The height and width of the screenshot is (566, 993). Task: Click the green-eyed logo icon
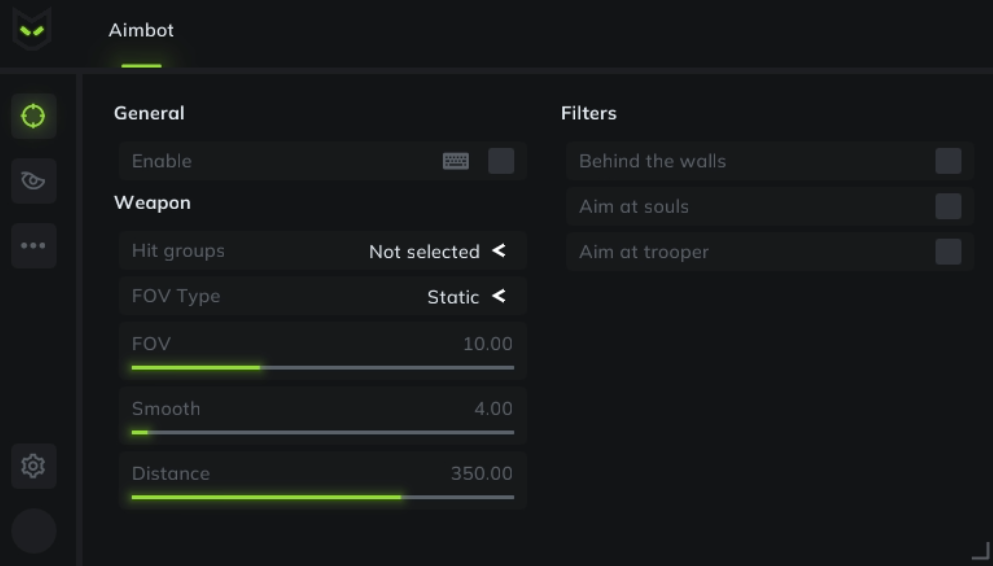pyautogui.click(x=32, y=30)
